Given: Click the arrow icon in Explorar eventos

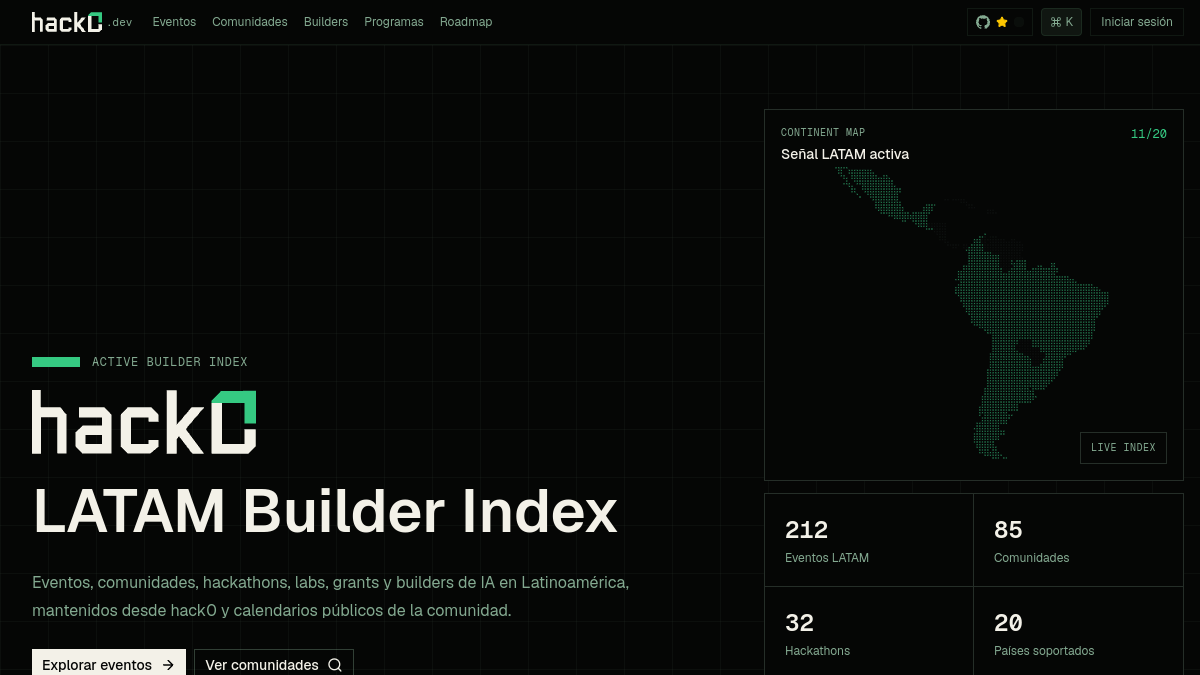Looking at the screenshot, I should 168,665.
